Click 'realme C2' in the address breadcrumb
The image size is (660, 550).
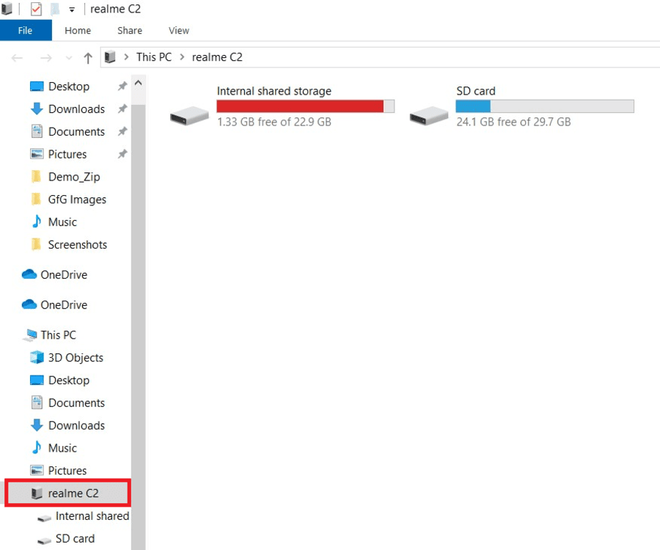[x=217, y=57]
